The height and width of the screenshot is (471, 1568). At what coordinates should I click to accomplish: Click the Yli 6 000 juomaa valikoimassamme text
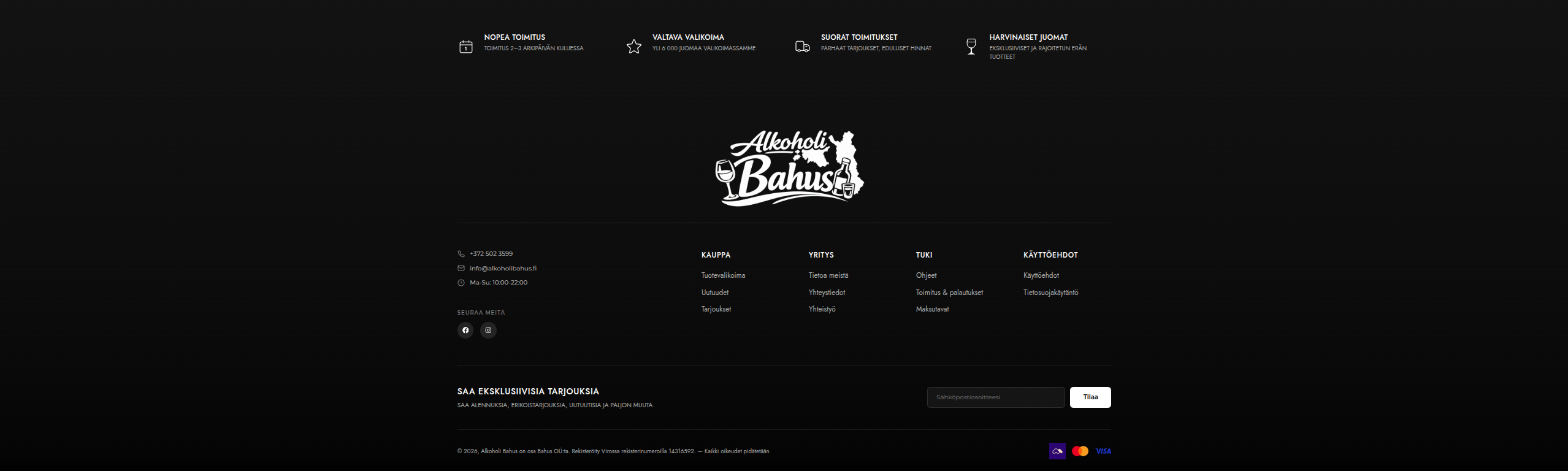coord(703,48)
